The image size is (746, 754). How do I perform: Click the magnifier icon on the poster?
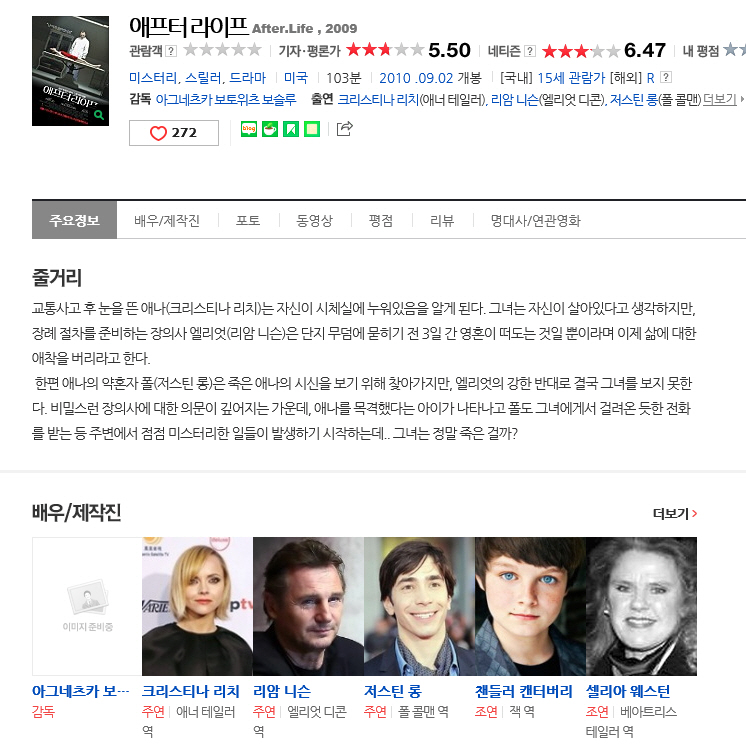pos(99,115)
